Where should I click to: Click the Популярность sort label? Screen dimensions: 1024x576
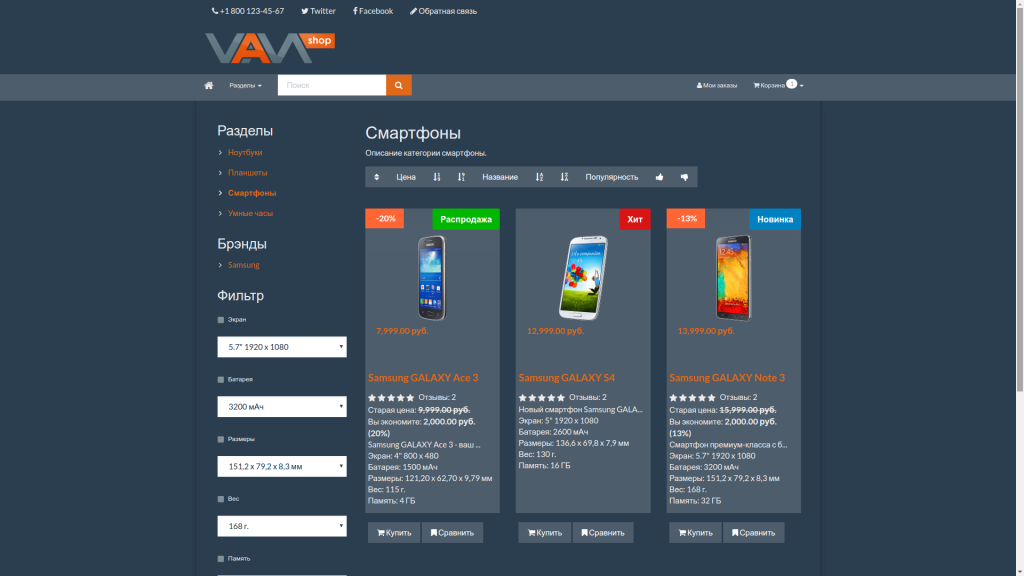[611, 177]
